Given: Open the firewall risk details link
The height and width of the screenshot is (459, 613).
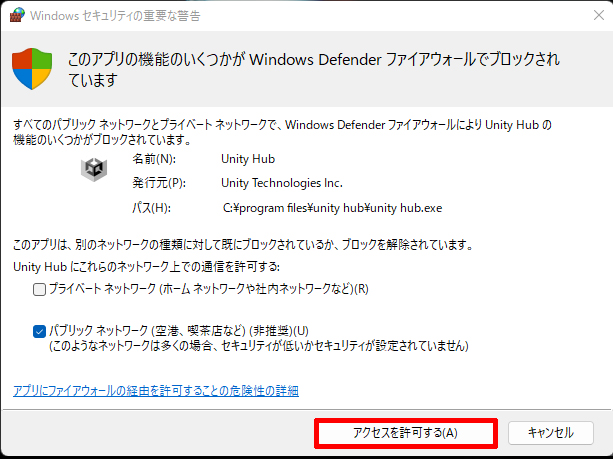Looking at the screenshot, I should [155, 390].
